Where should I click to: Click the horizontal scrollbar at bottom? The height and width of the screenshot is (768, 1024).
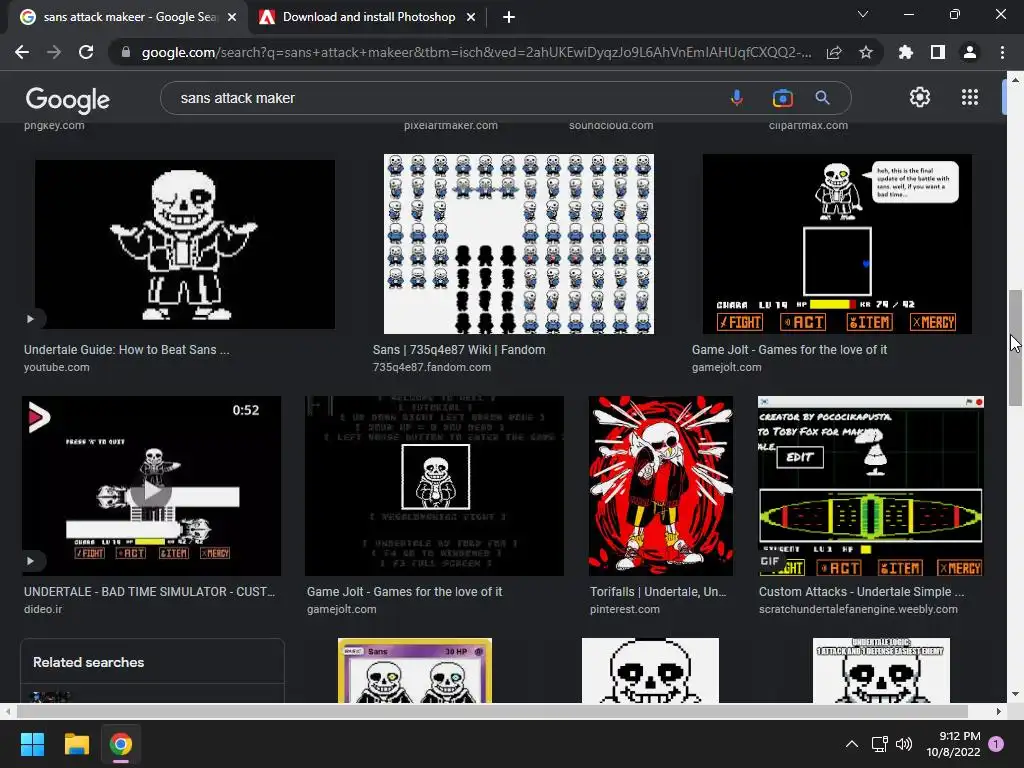492,711
